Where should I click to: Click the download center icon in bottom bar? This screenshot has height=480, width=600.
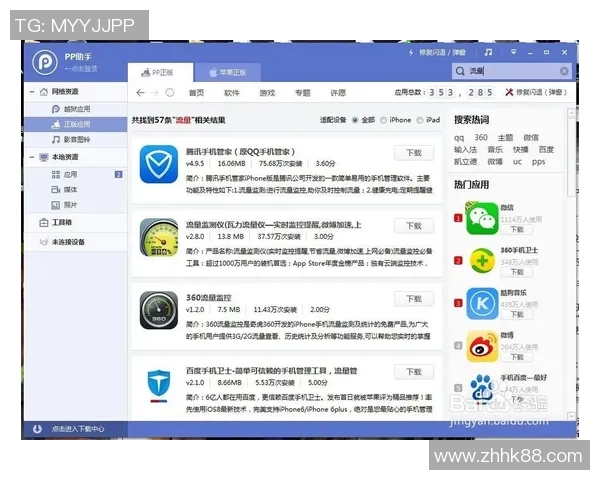[37, 429]
